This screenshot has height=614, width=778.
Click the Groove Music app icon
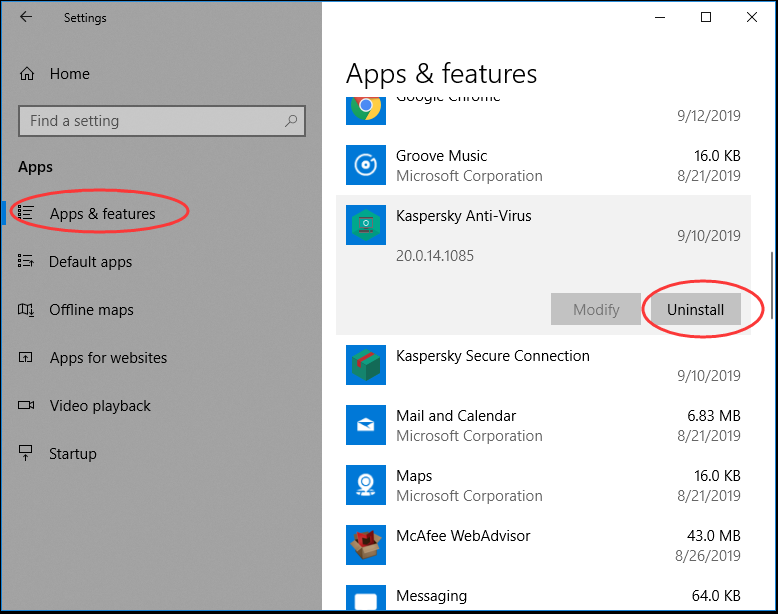coord(366,165)
